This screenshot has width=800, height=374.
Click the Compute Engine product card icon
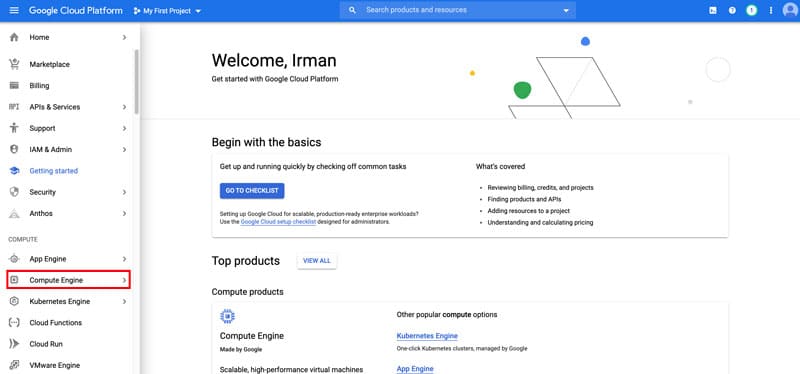(228, 316)
